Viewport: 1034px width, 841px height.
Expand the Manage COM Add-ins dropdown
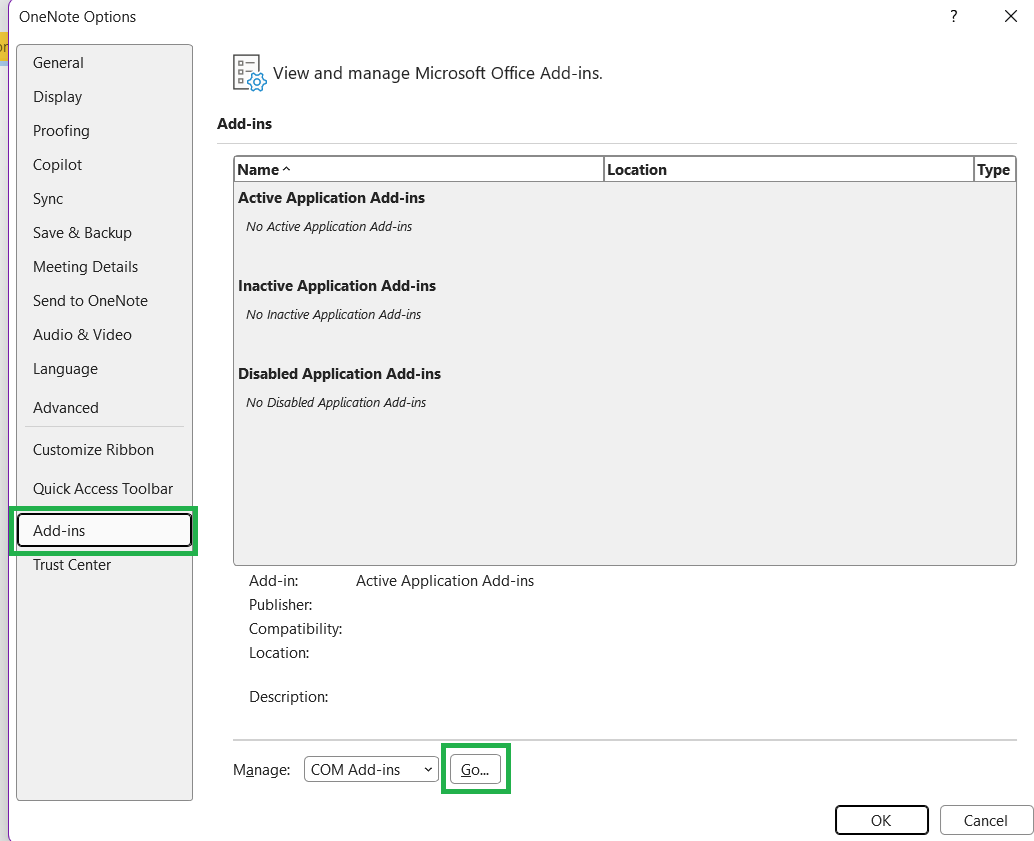[x=371, y=769]
